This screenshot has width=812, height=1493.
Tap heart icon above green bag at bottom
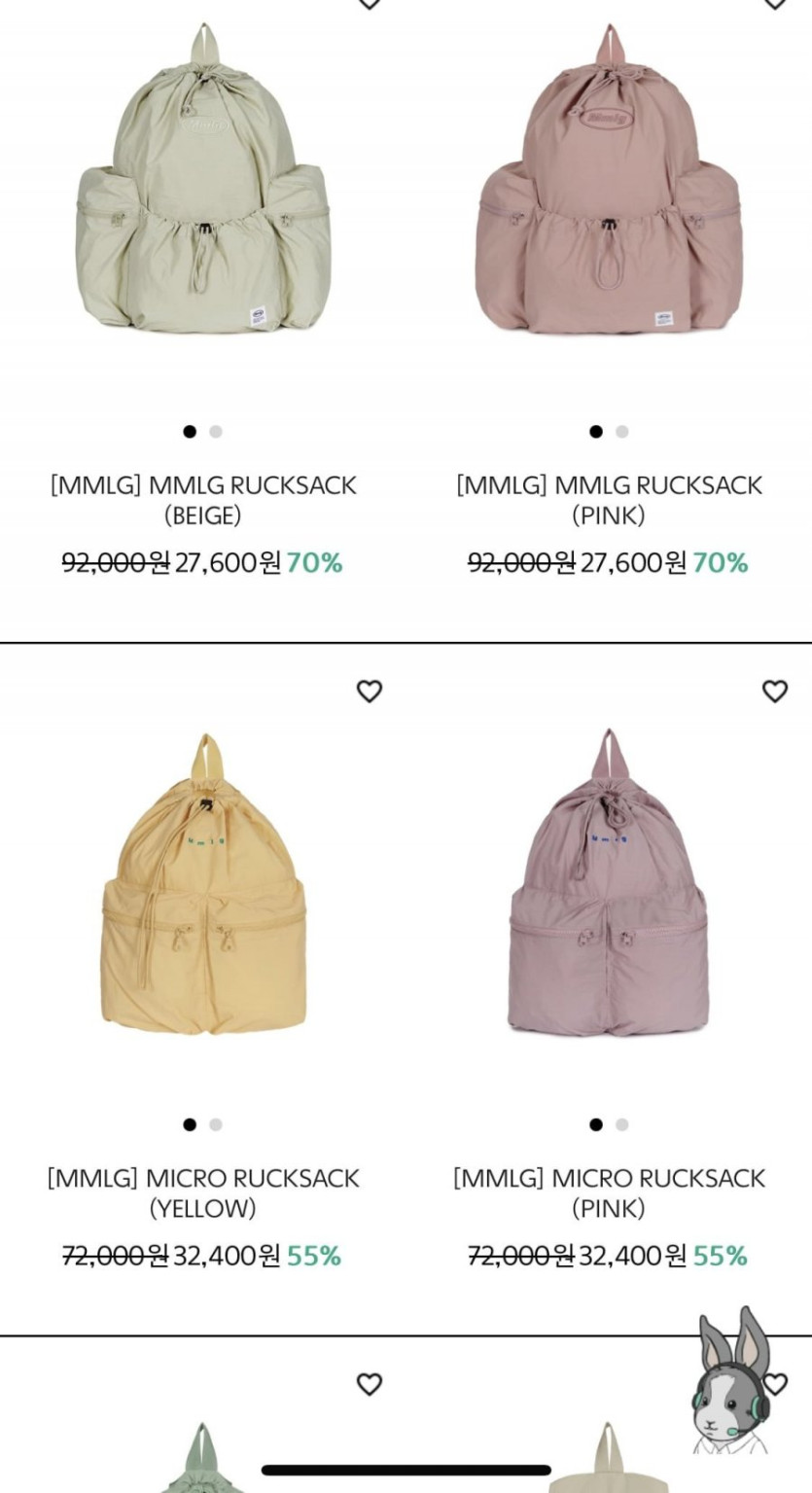(369, 1384)
